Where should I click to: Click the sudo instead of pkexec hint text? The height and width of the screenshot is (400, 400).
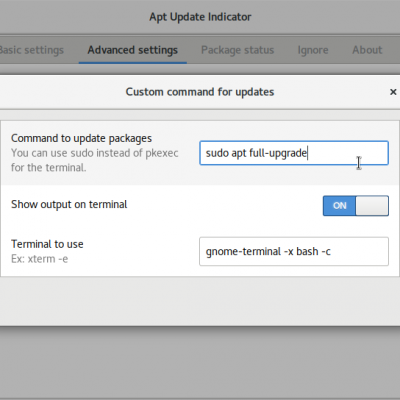pyautogui.click(x=124, y=153)
